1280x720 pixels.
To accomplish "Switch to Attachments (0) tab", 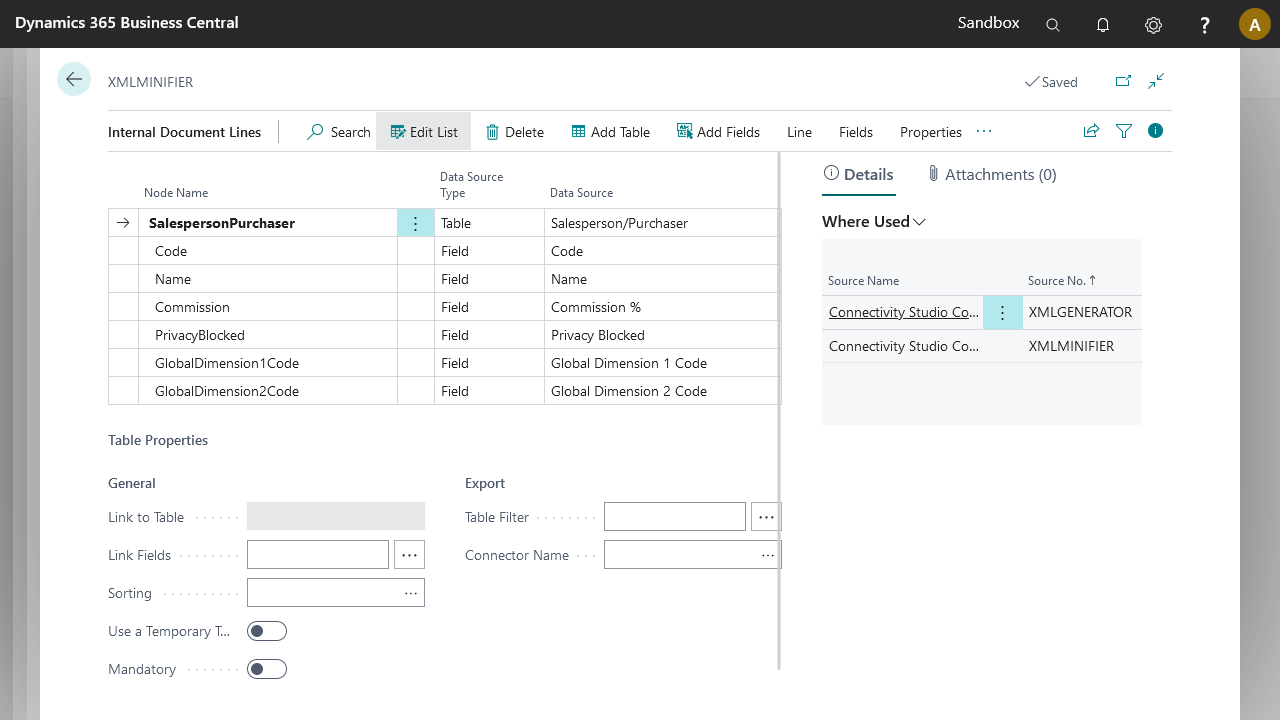I will coord(992,174).
